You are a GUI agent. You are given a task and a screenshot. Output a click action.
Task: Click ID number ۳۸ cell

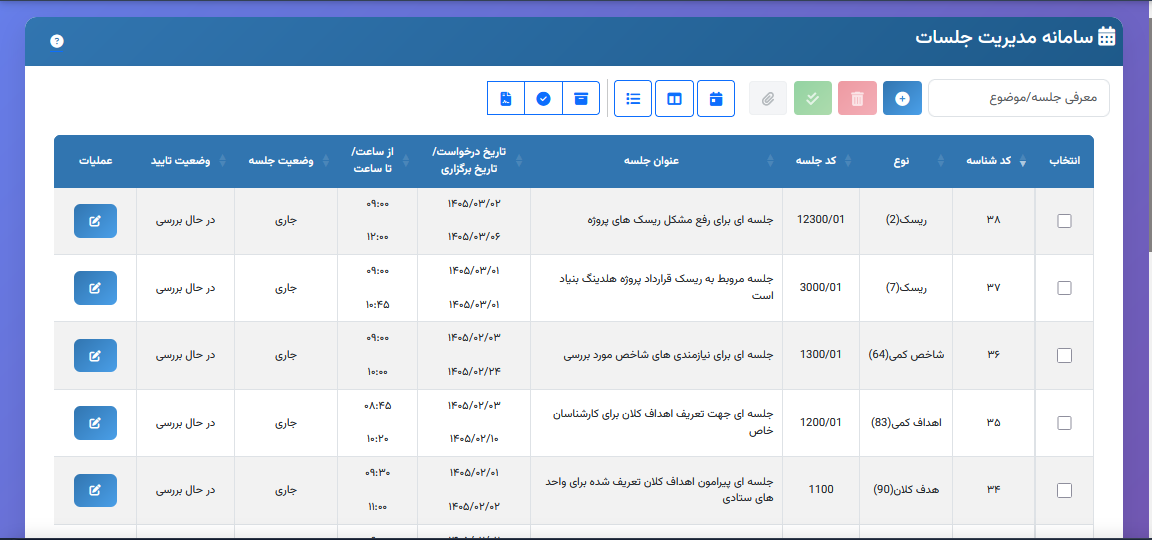coord(993,221)
